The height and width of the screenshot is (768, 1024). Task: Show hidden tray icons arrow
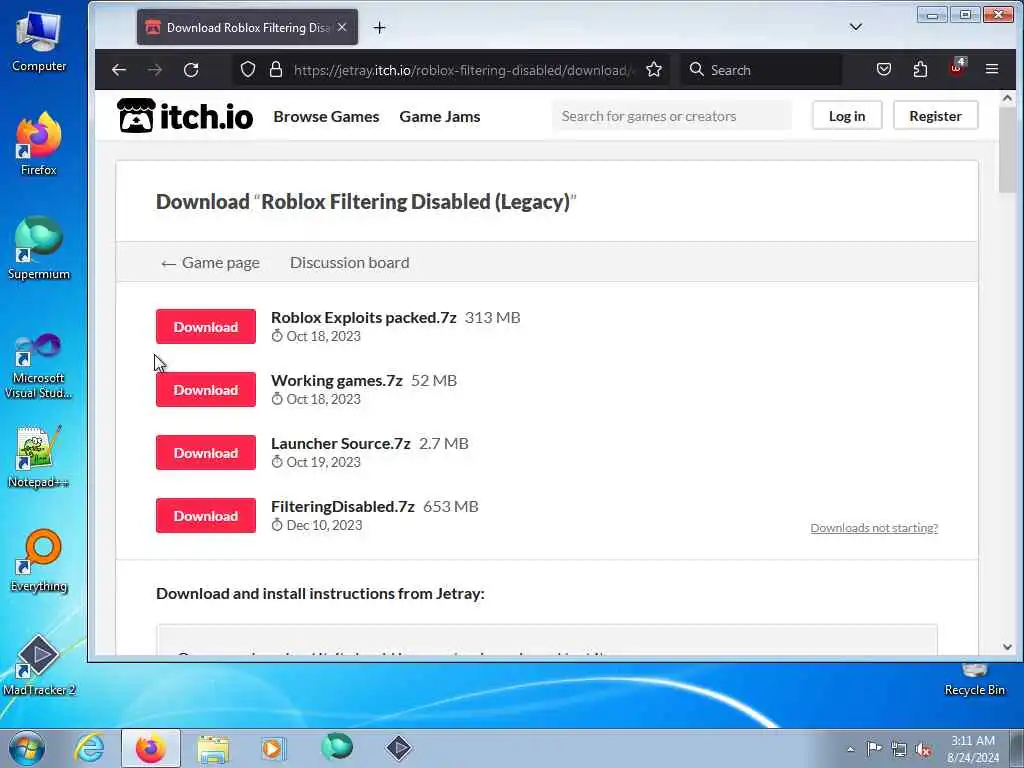coord(850,749)
